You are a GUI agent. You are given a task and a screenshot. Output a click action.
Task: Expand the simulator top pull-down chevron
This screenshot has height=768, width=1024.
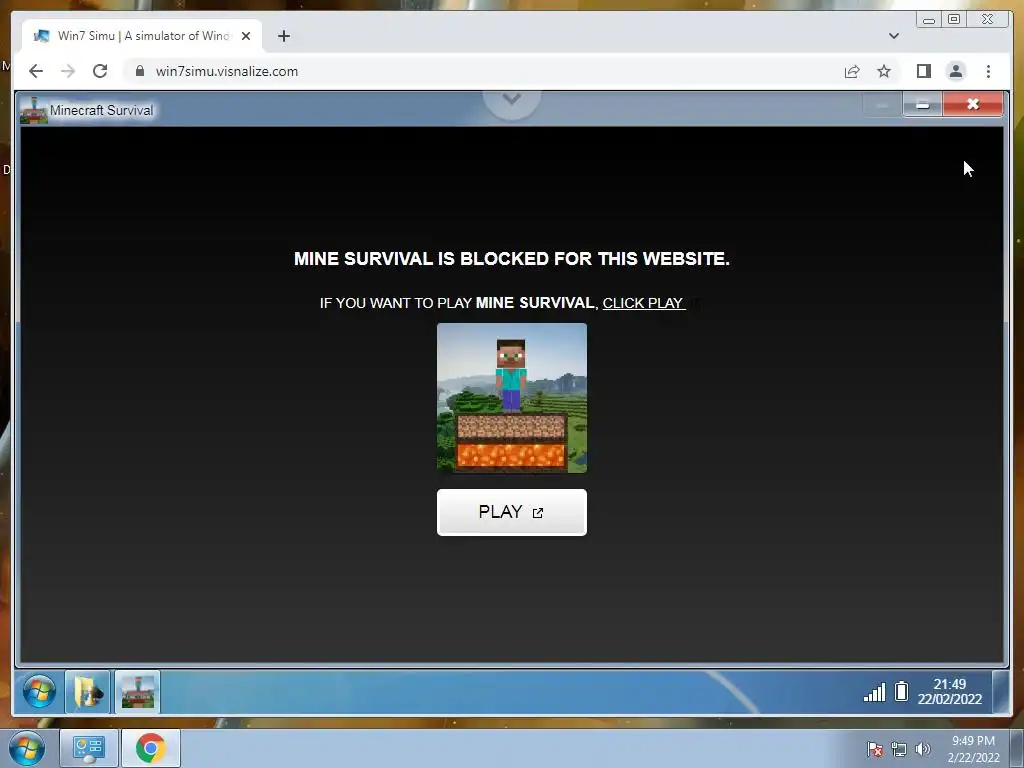tap(511, 99)
